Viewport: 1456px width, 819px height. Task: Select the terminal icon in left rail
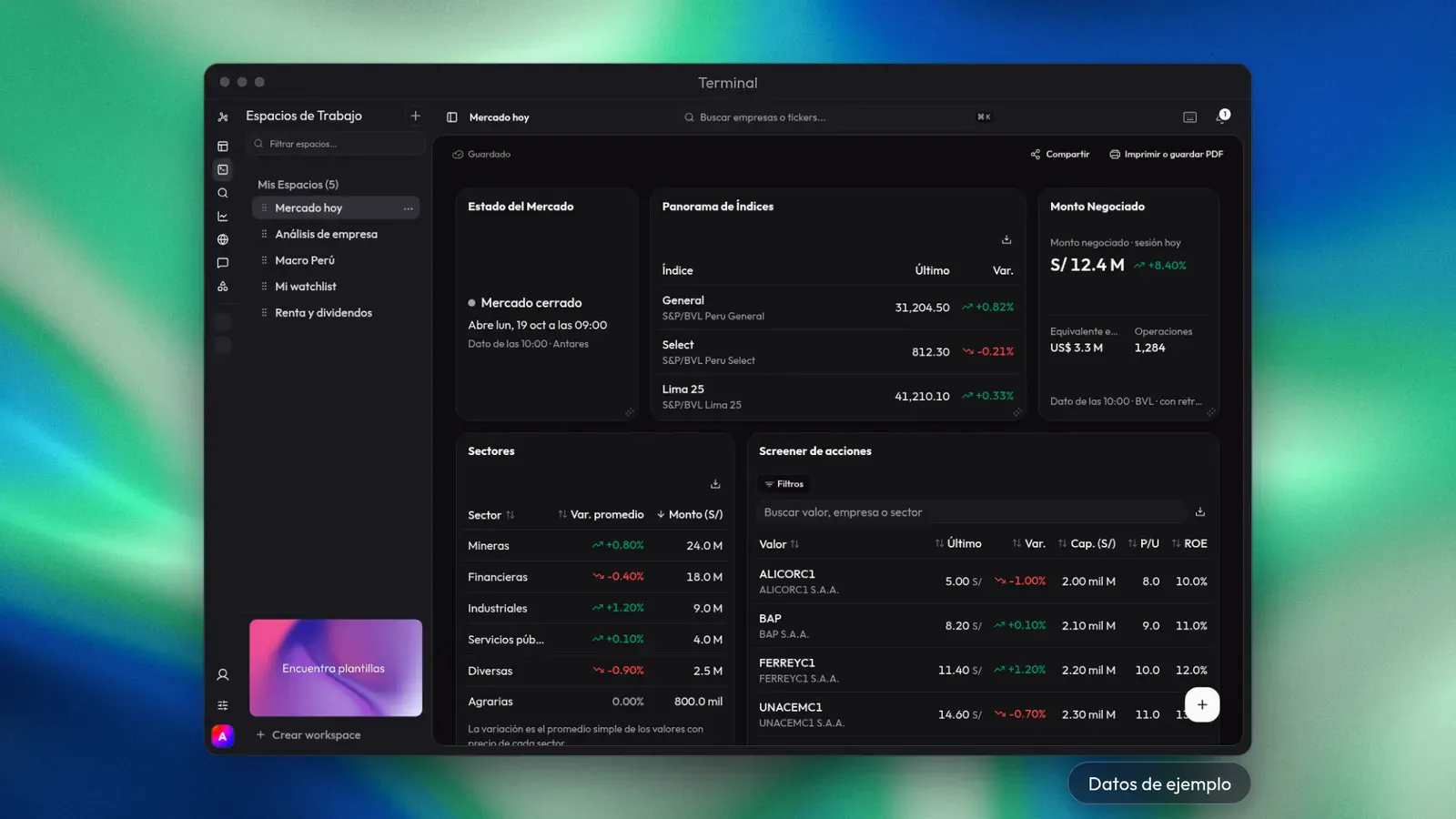click(x=223, y=169)
